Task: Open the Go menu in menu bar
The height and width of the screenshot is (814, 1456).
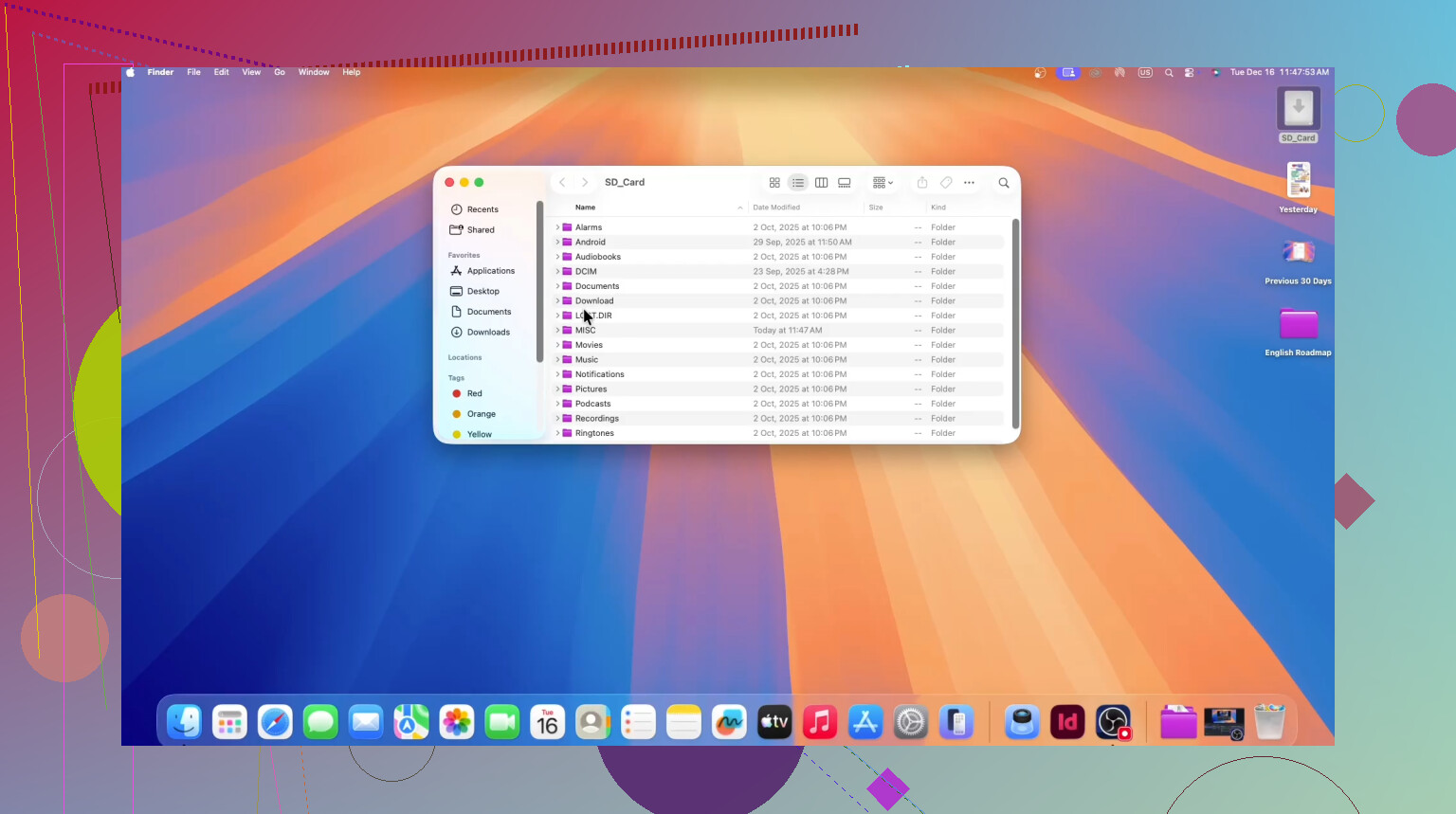Action: (280, 72)
